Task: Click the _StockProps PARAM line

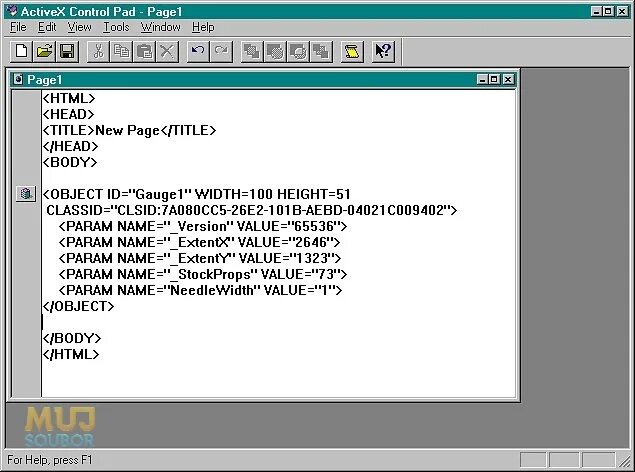Action: pyautogui.click(x=203, y=274)
